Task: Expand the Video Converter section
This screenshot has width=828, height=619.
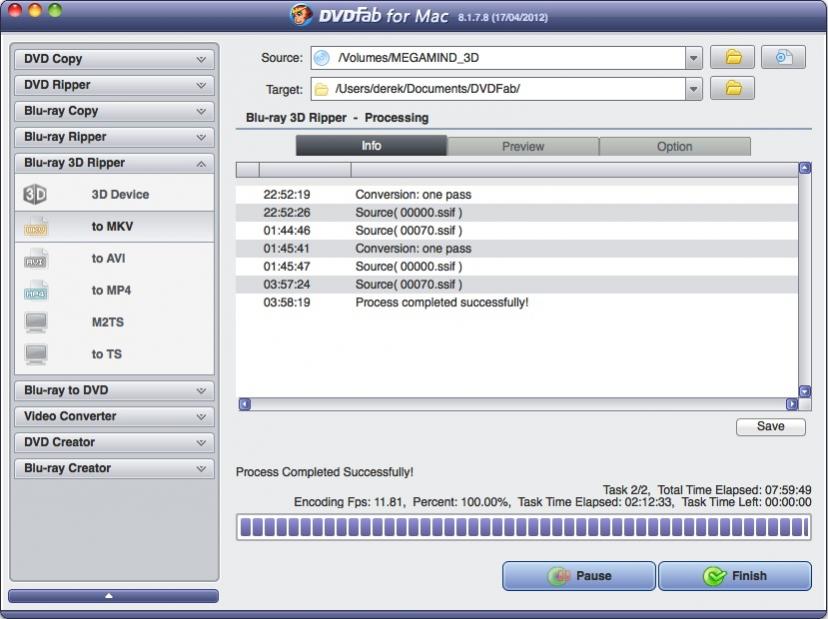Action: tap(114, 416)
